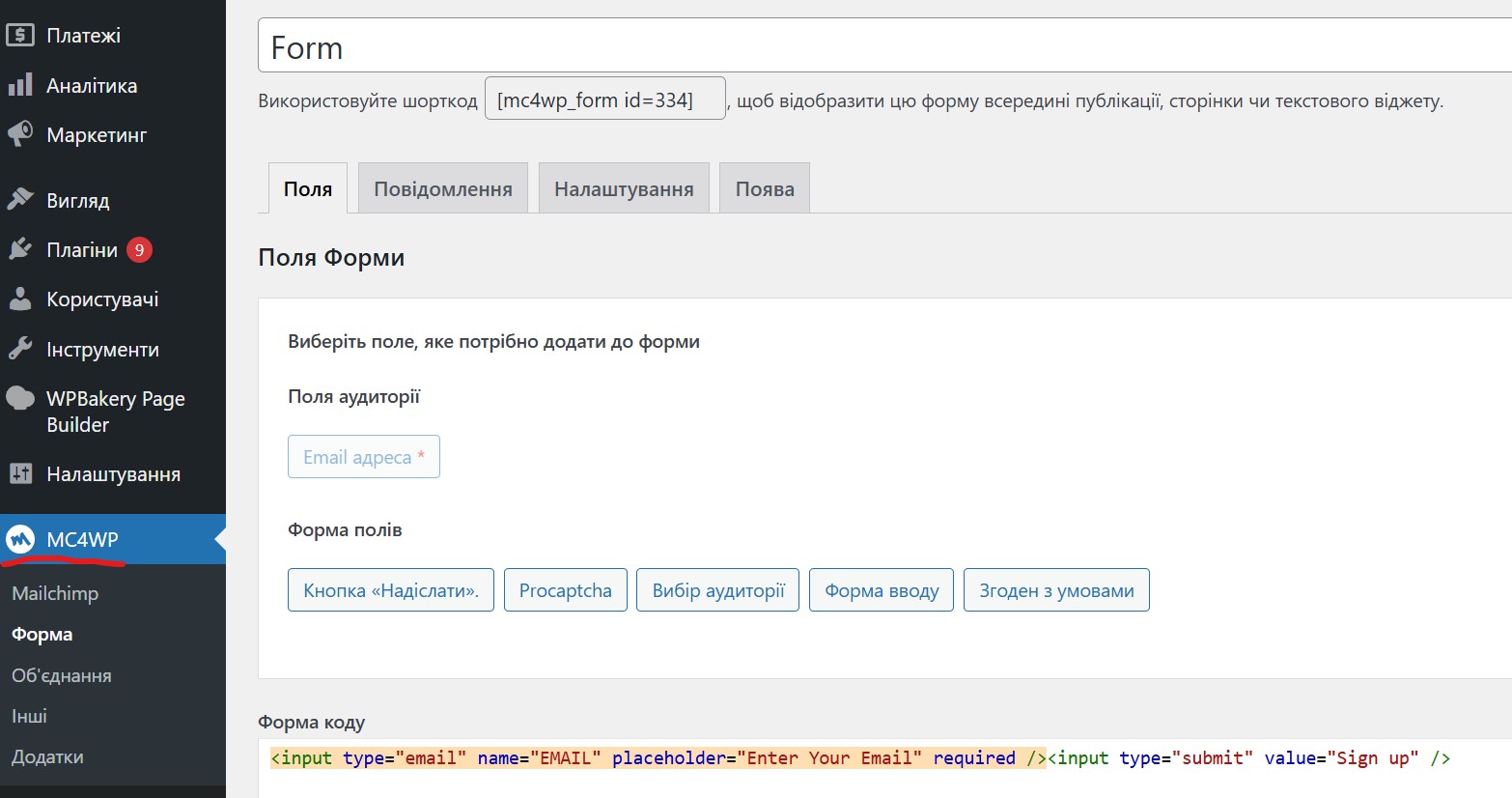Screen dimensions: 1512x798
Task: Click the Форма коду label
Action: [x=311, y=722]
